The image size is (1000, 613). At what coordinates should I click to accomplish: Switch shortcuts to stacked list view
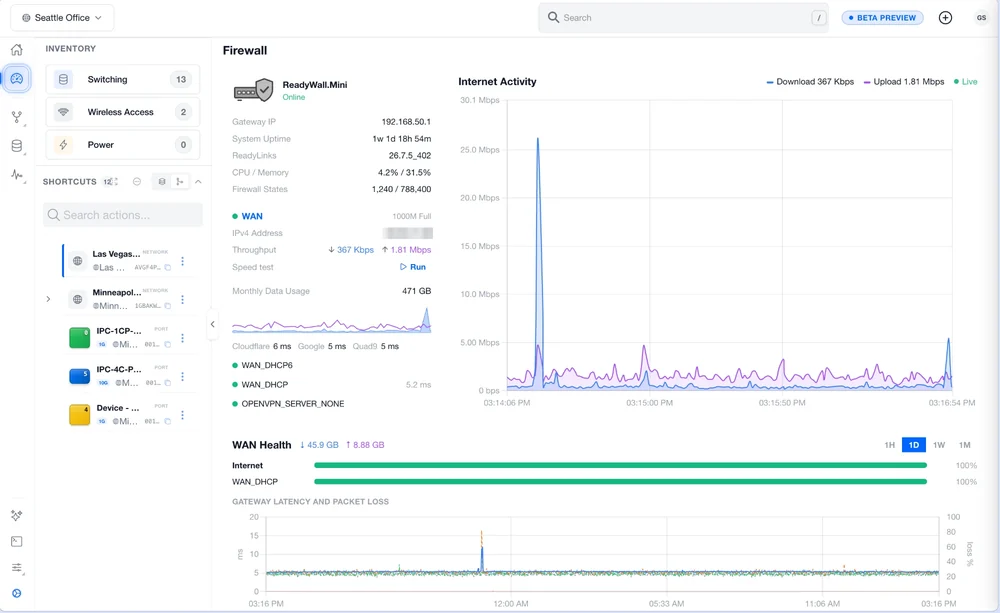[x=162, y=182]
